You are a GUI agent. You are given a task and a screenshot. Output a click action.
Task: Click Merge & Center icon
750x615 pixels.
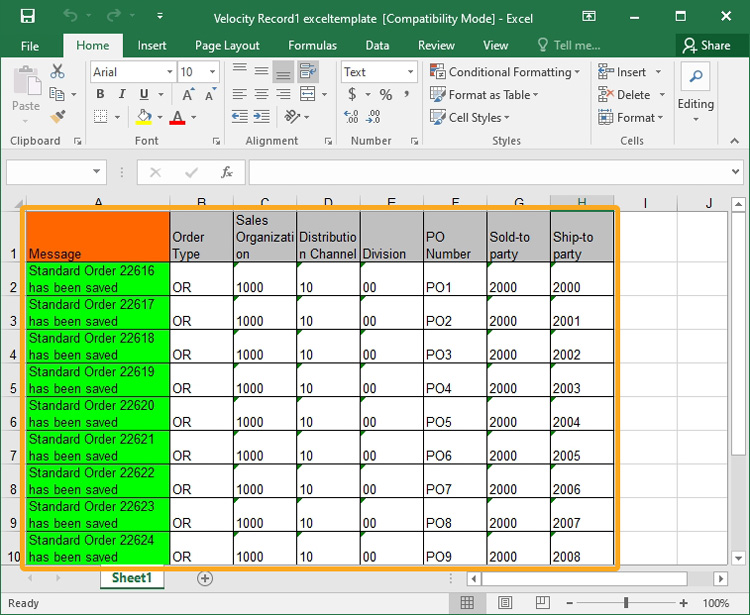[x=308, y=94]
